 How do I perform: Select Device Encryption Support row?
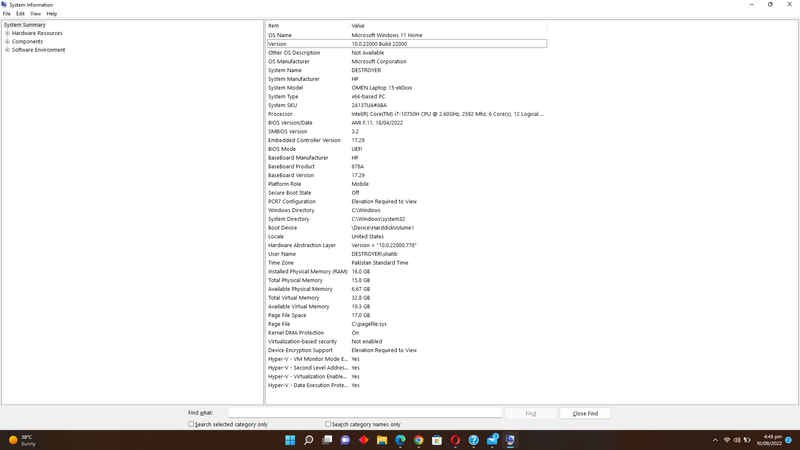407,350
